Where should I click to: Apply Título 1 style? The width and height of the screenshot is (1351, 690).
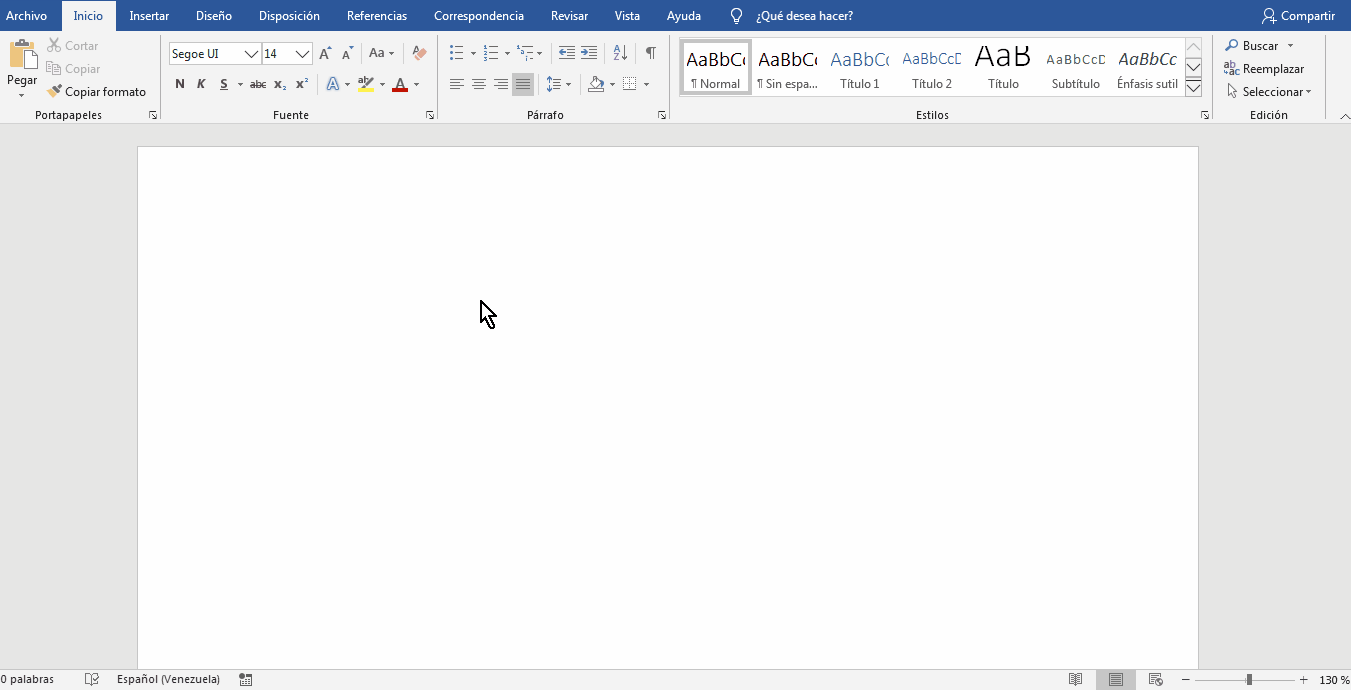[x=860, y=68]
